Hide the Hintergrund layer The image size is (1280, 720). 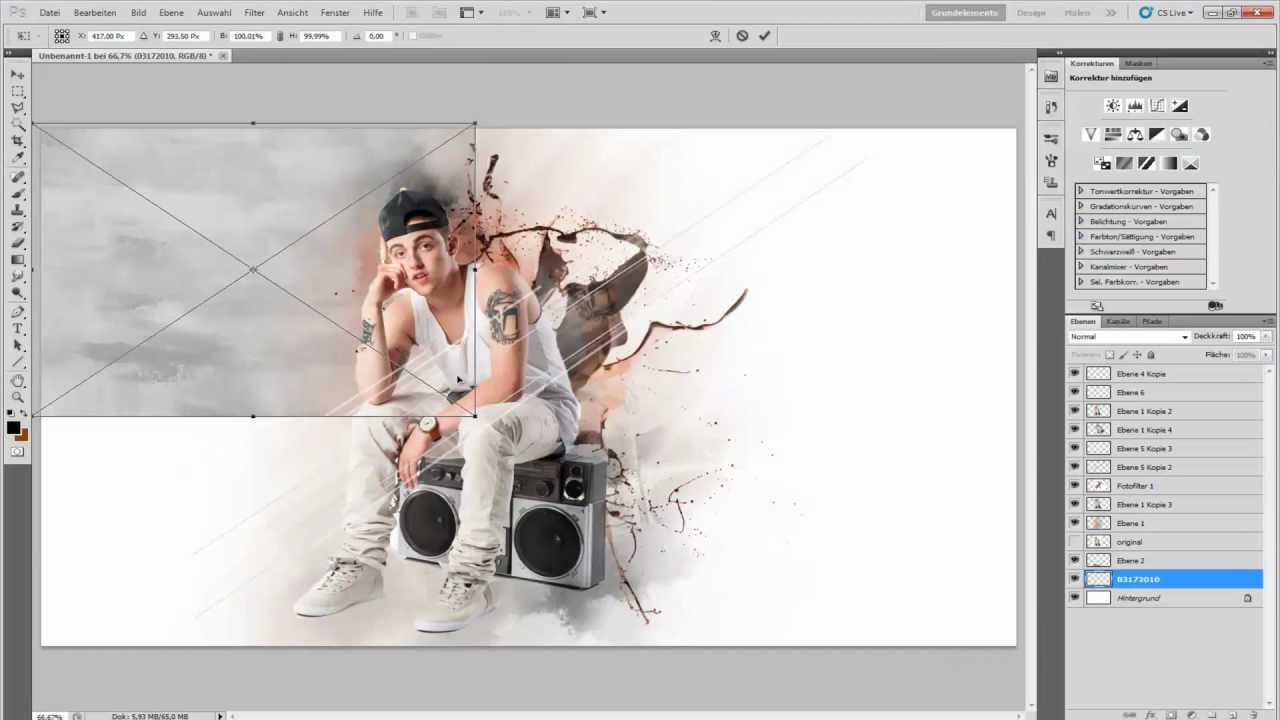pyautogui.click(x=1074, y=598)
